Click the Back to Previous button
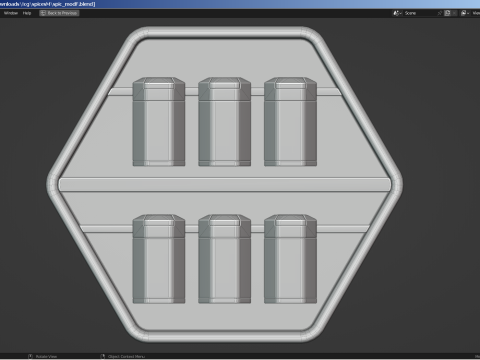This screenshot has height=360, width=480. pyautogui.click(x=59, y=13)
